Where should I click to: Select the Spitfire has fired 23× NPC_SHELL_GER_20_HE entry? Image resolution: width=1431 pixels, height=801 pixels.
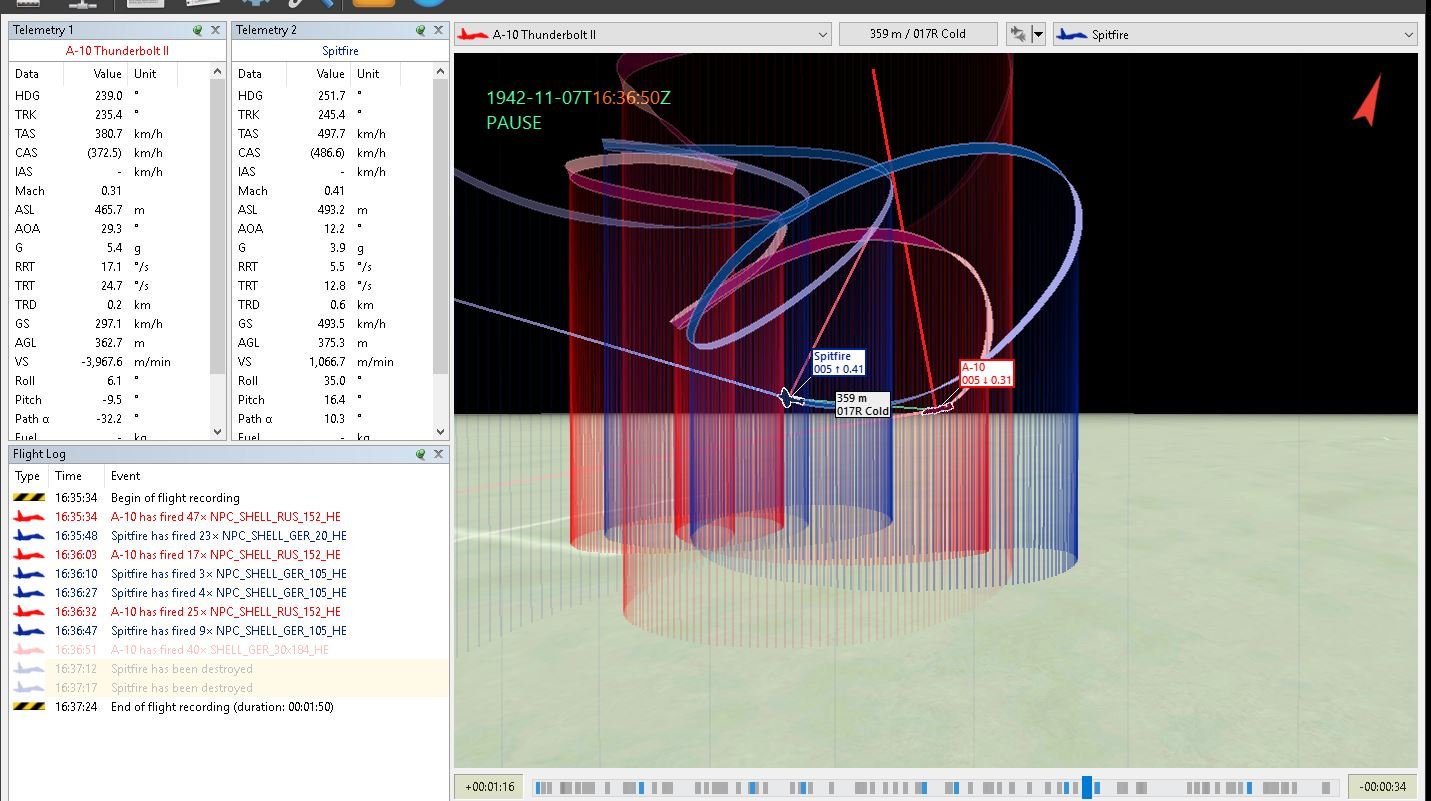click(228, 536)
